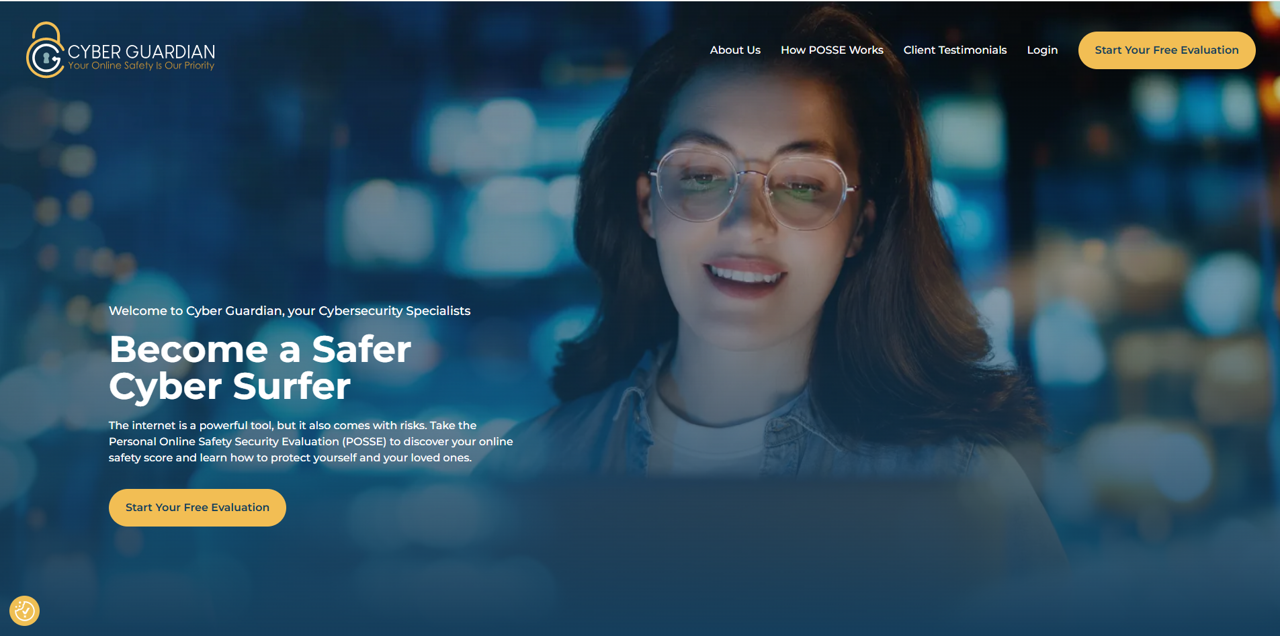Select the Login link
Viewport: 1280px width, 636px height.
[1042, 50]
